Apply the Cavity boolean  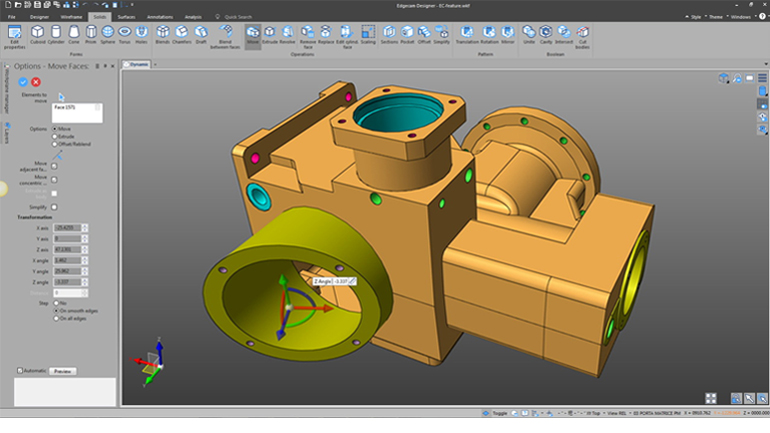(x=546, y=35)
